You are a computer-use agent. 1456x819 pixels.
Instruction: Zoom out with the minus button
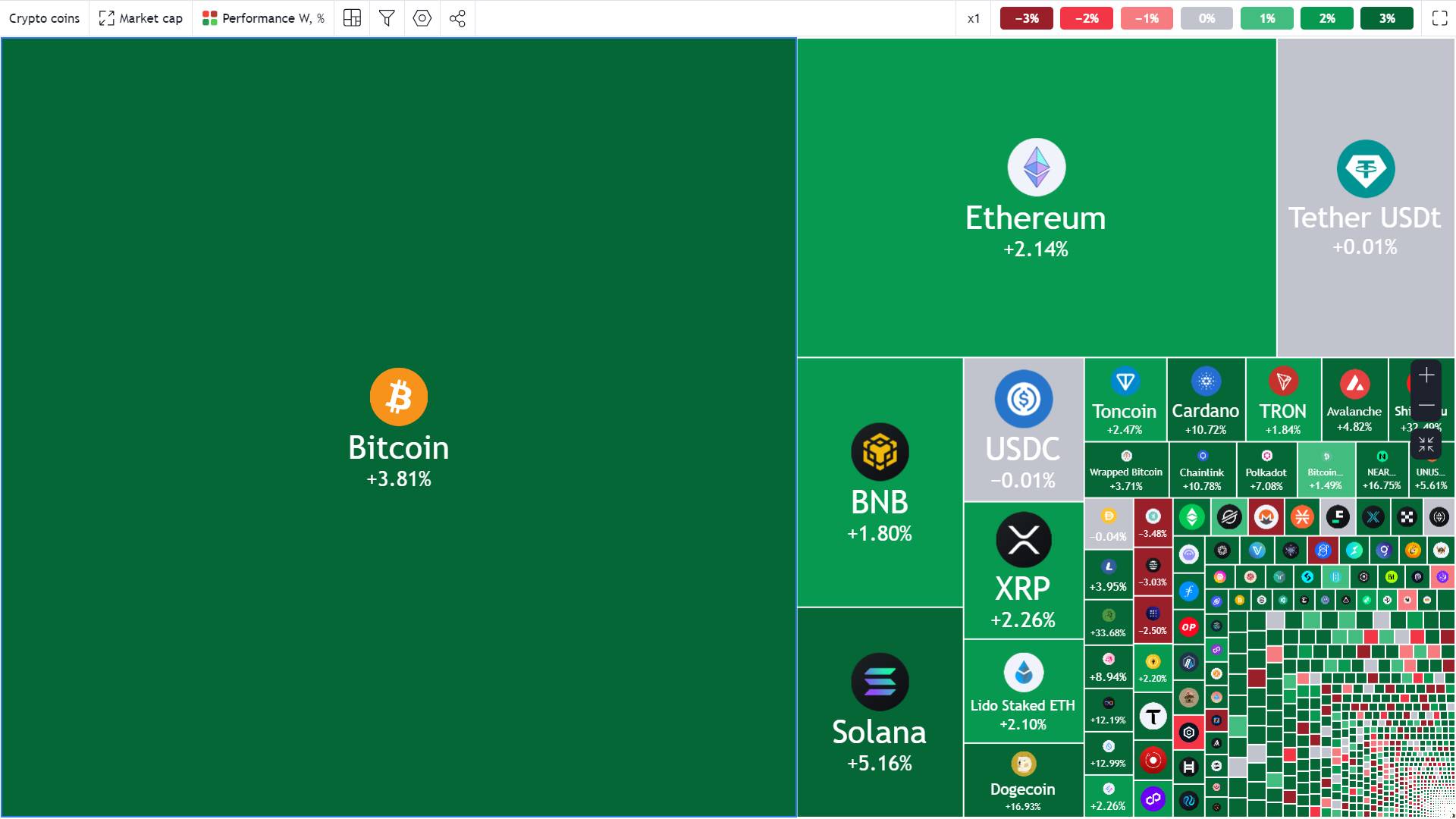tap(1426, 405)
